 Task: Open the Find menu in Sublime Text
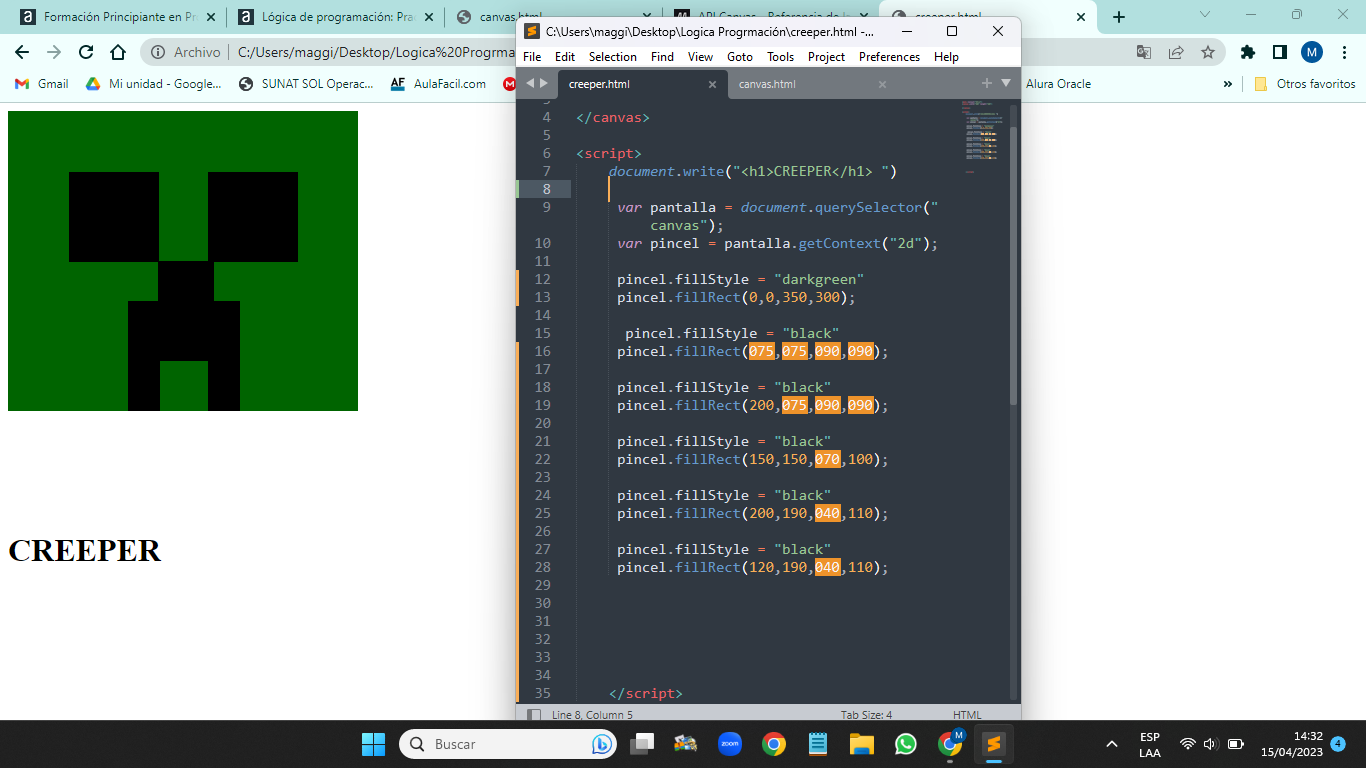pos(662,57)
